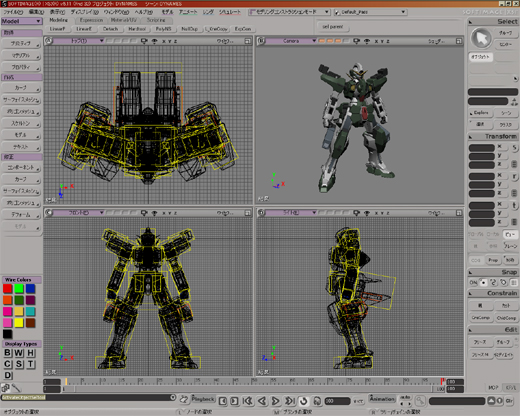This screenshot has height=416, width=520.
Task: Switch to the Scripting tab
Action: tap(156, 20)
